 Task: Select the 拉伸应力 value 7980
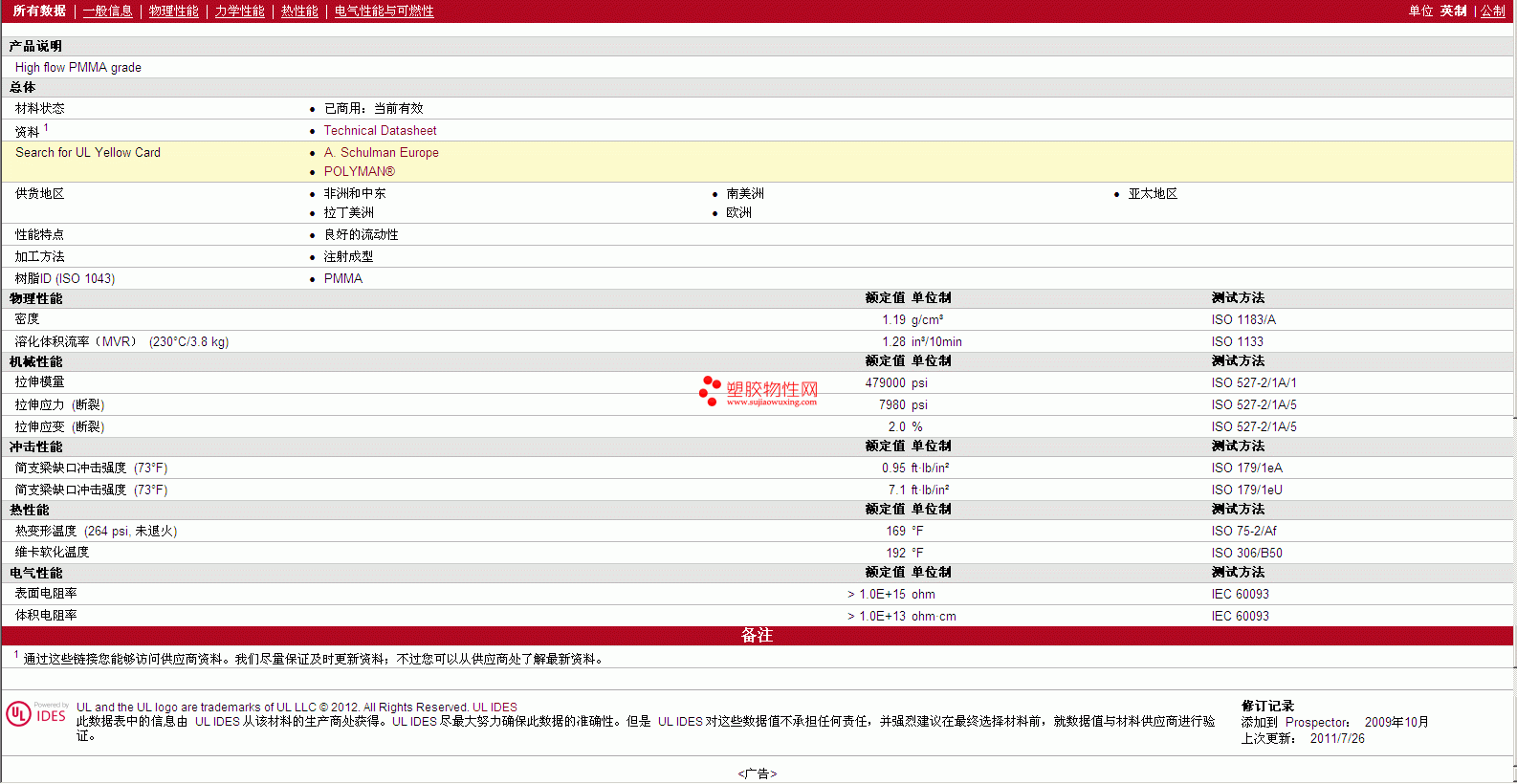(891, 405)
